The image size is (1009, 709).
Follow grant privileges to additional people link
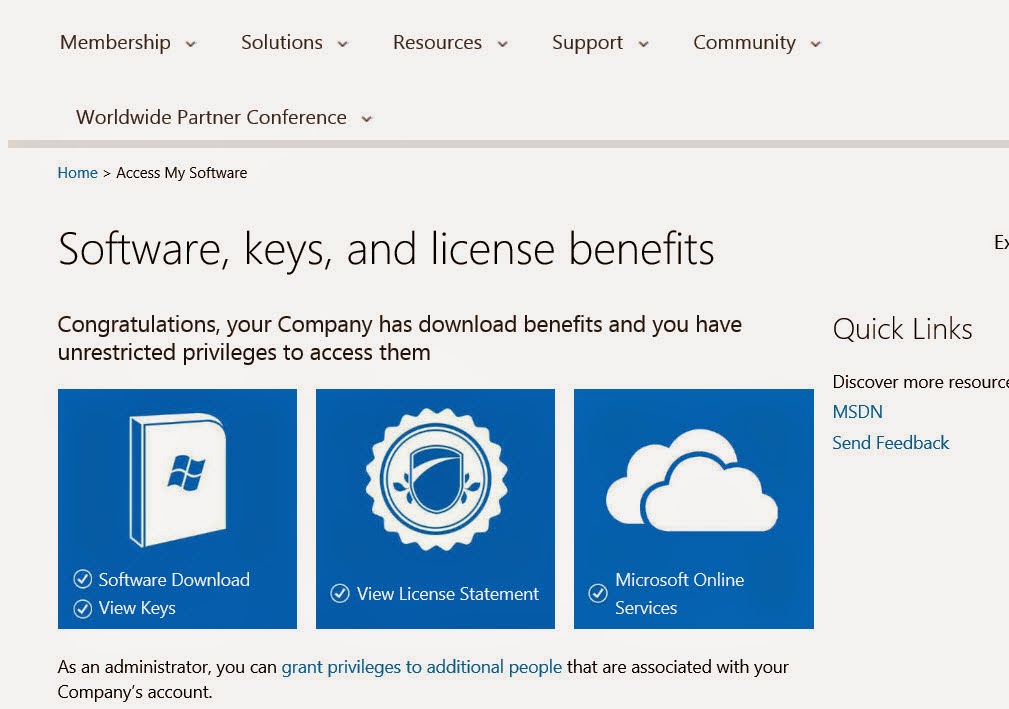pyautogui.click(x=421, y=667)
